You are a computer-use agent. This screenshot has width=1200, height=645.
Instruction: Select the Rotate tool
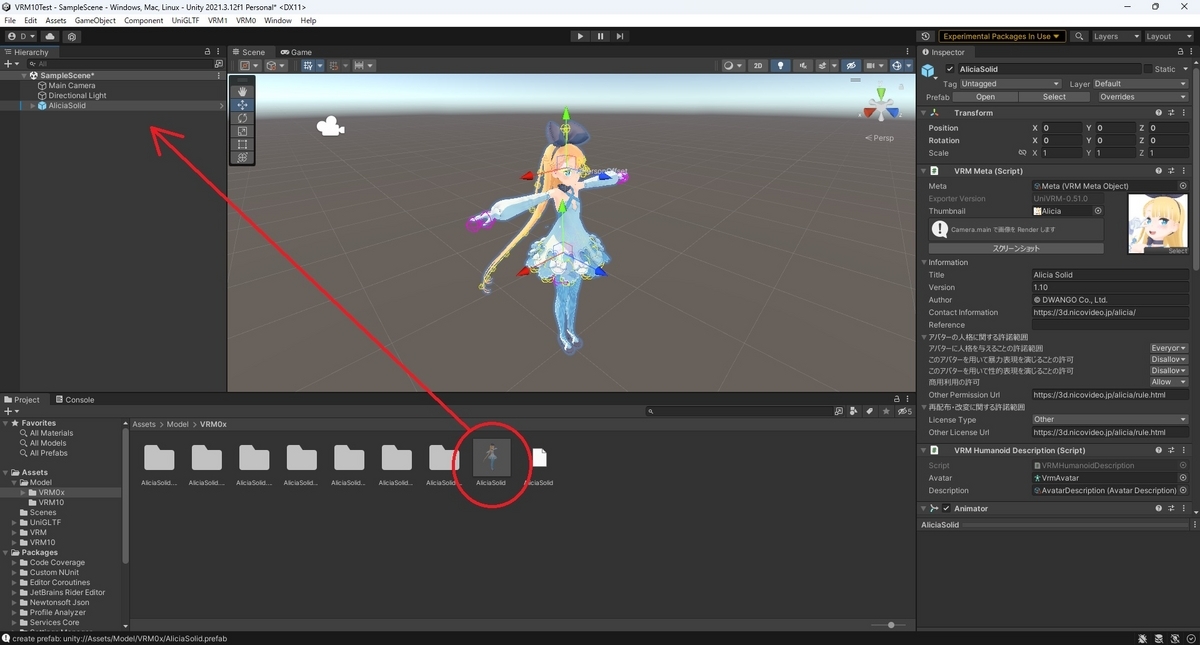point(242,118)
